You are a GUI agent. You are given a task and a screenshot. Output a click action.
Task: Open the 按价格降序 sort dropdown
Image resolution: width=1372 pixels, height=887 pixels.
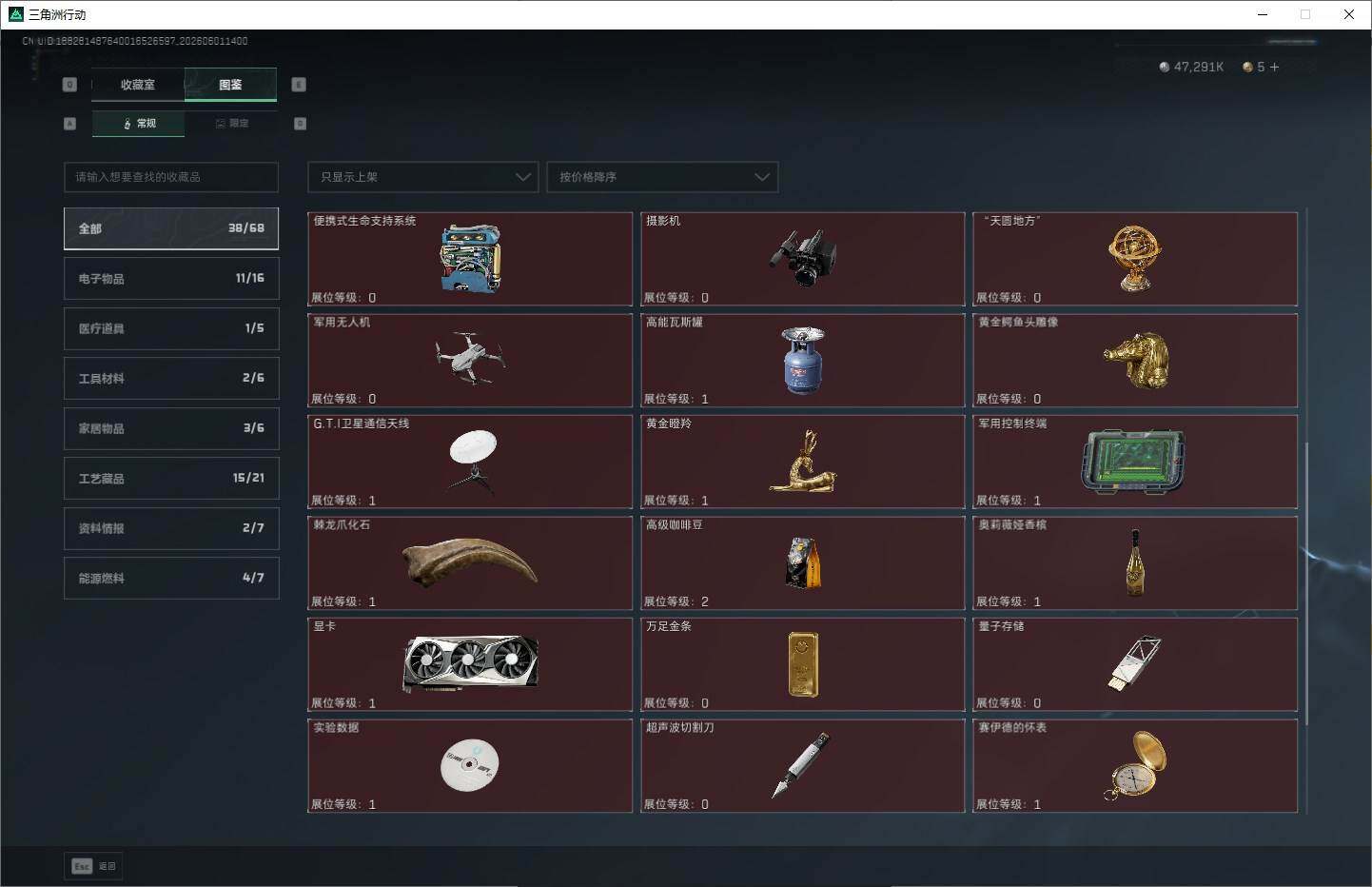(662, 177)
